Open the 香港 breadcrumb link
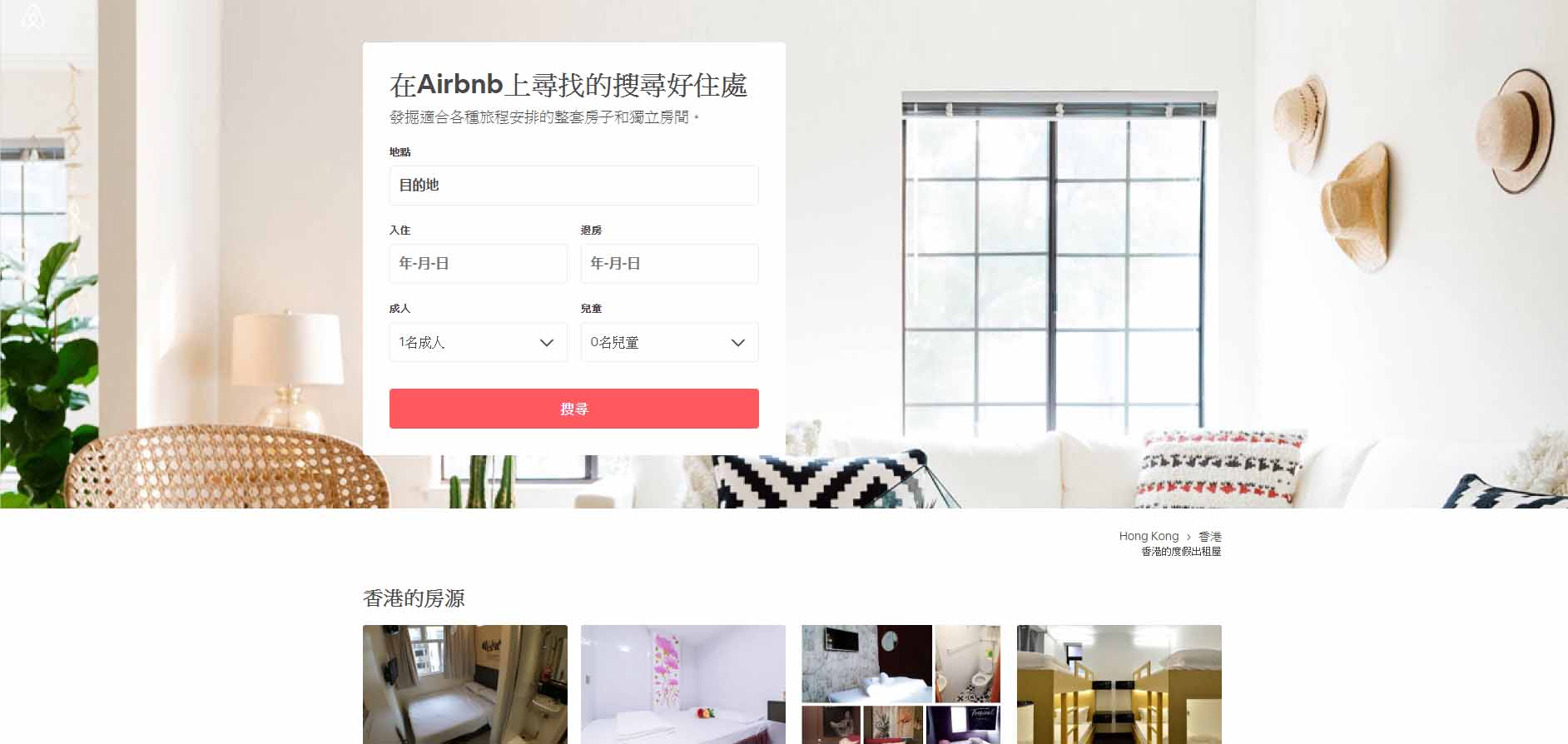 (x=1210, y=536)
